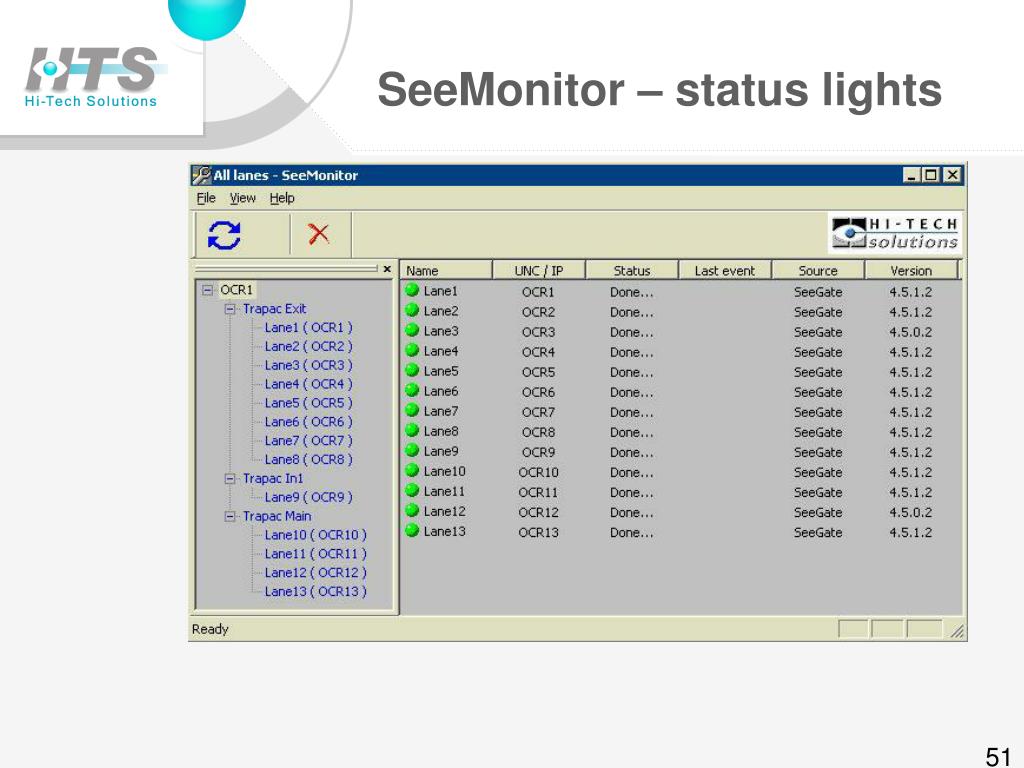This screenshot has height=768, width=1024.
Task: Close the All lanes - SeeMonitor window
Action: coord(953,175)
